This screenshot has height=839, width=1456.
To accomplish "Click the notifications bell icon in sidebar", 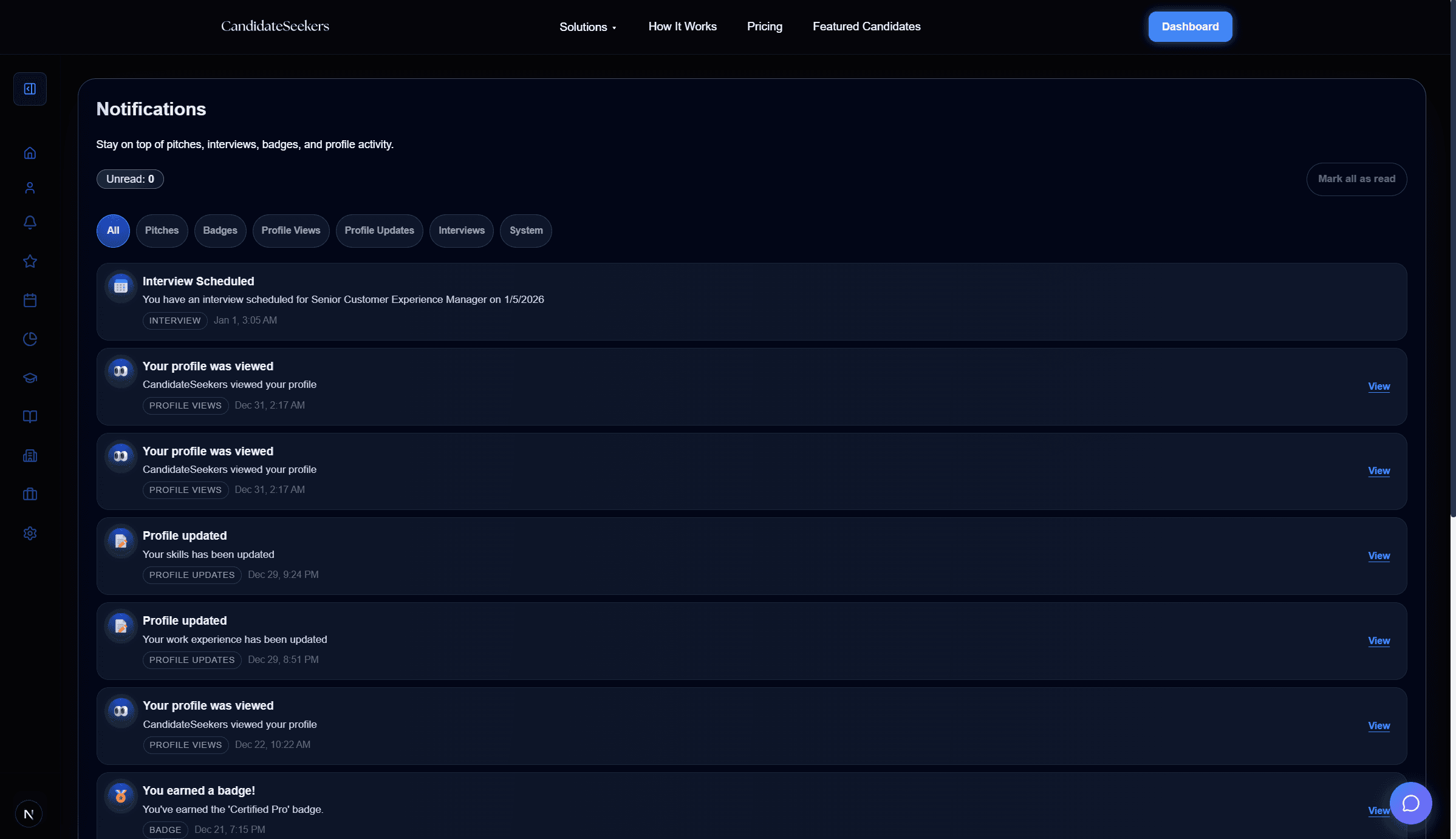I will point(30,223).
